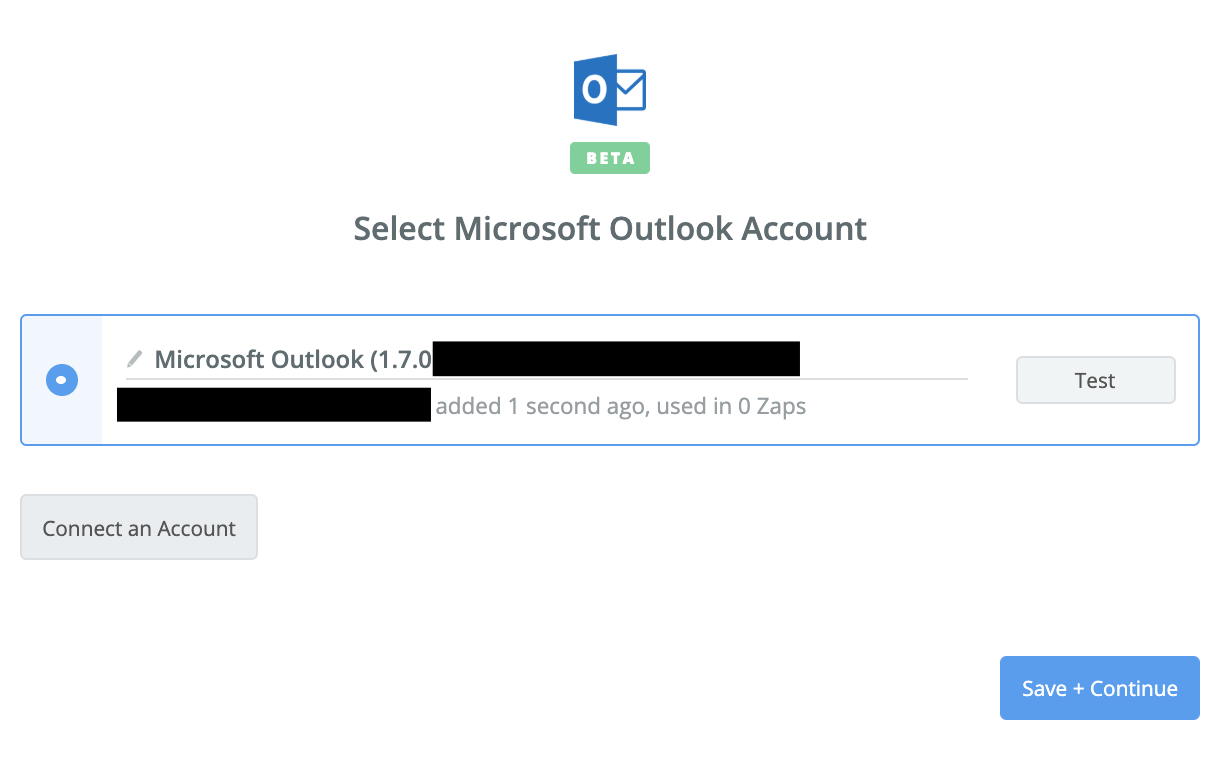1228x772 pixels.
Task: Click the 'Select Microsoft Outlook Account' heading
Action: coord(610,228)
